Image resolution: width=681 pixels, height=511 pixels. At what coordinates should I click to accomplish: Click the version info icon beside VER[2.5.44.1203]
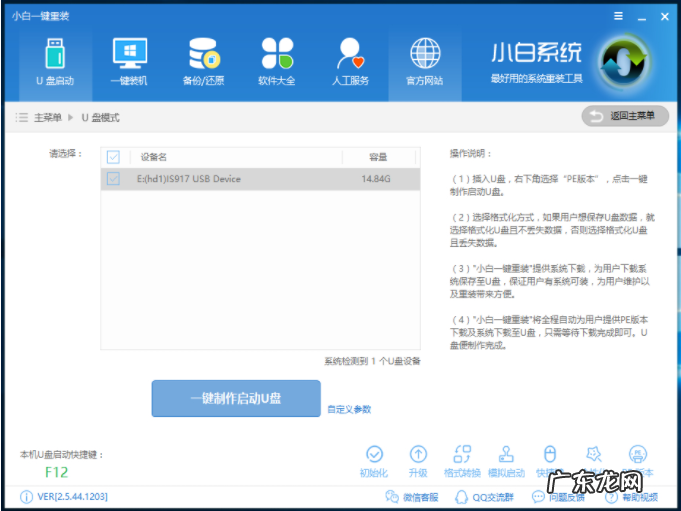coord(26,497)
